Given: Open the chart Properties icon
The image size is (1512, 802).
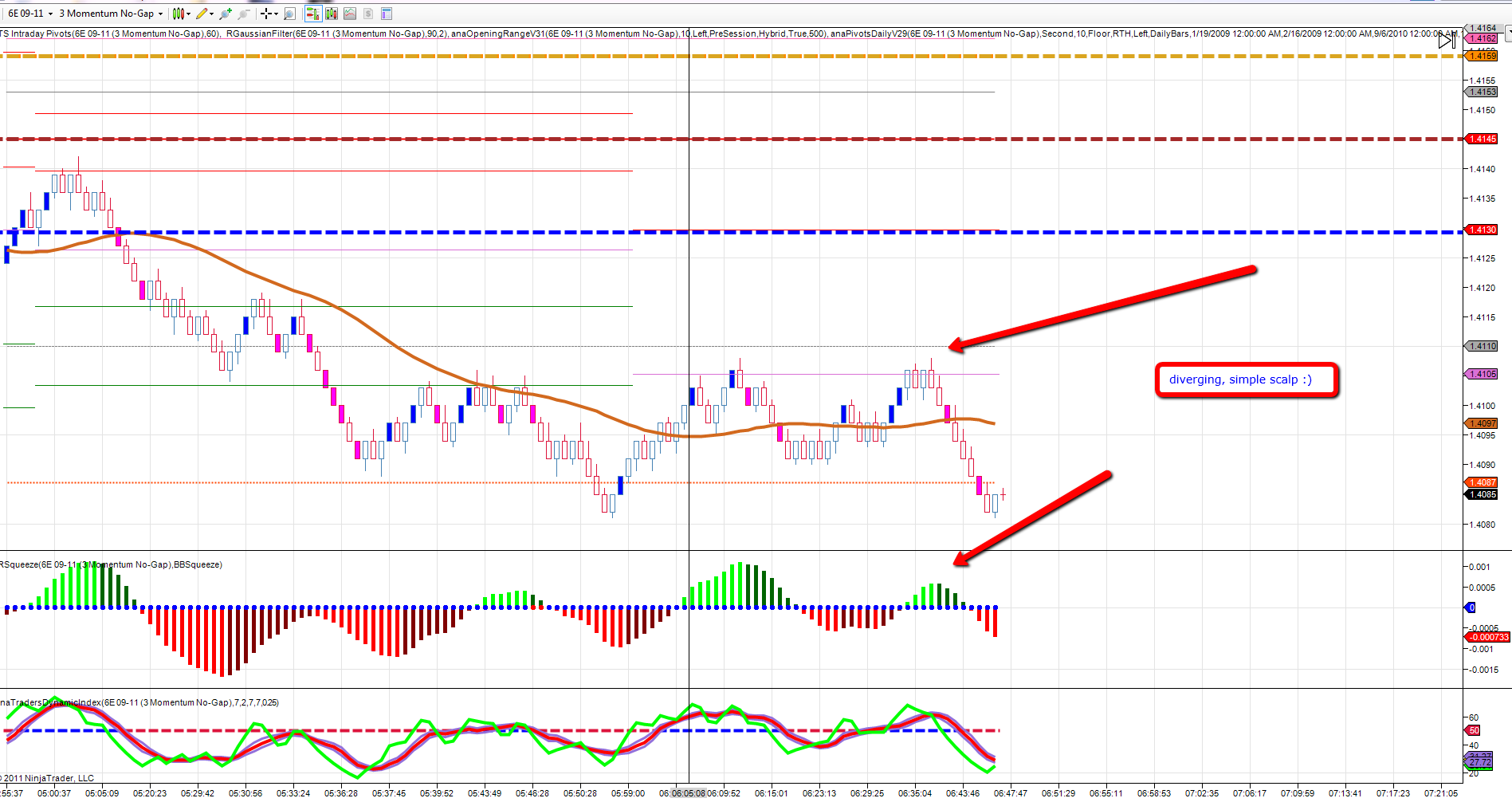Looking at the screenshot, I should 387,14.
